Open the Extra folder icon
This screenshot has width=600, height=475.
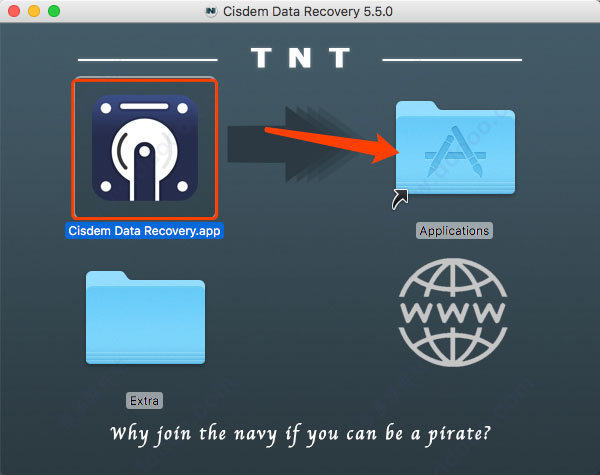click(145, 317)
